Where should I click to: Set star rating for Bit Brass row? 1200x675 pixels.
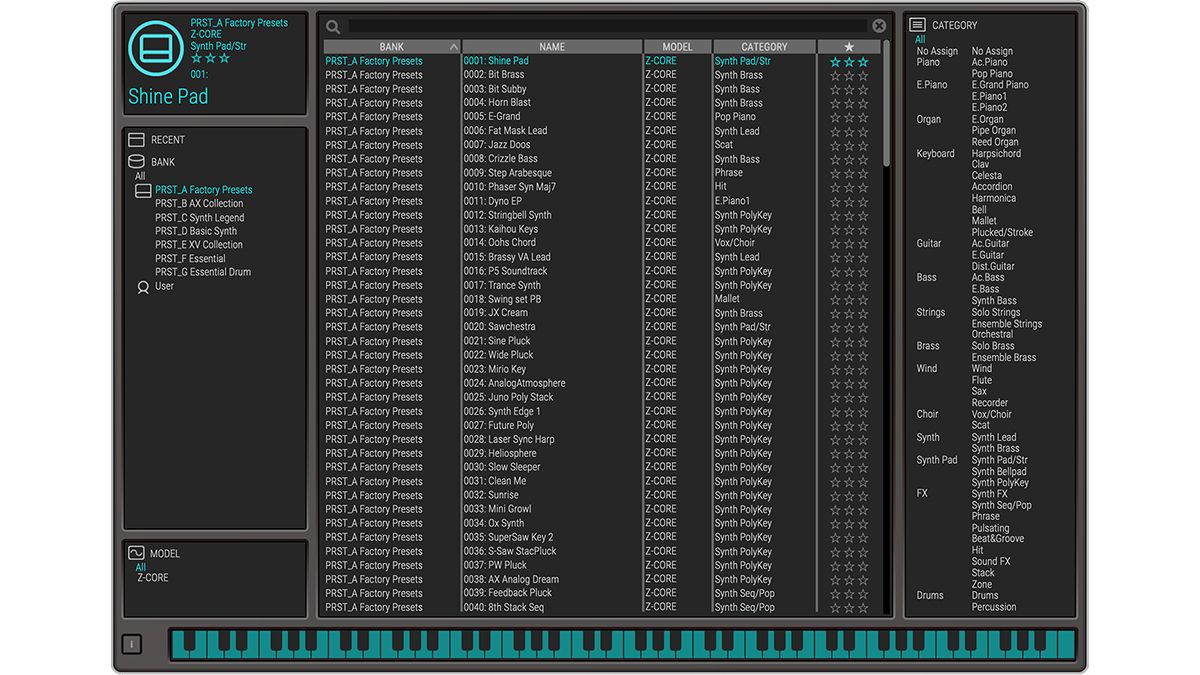(849, 75)
